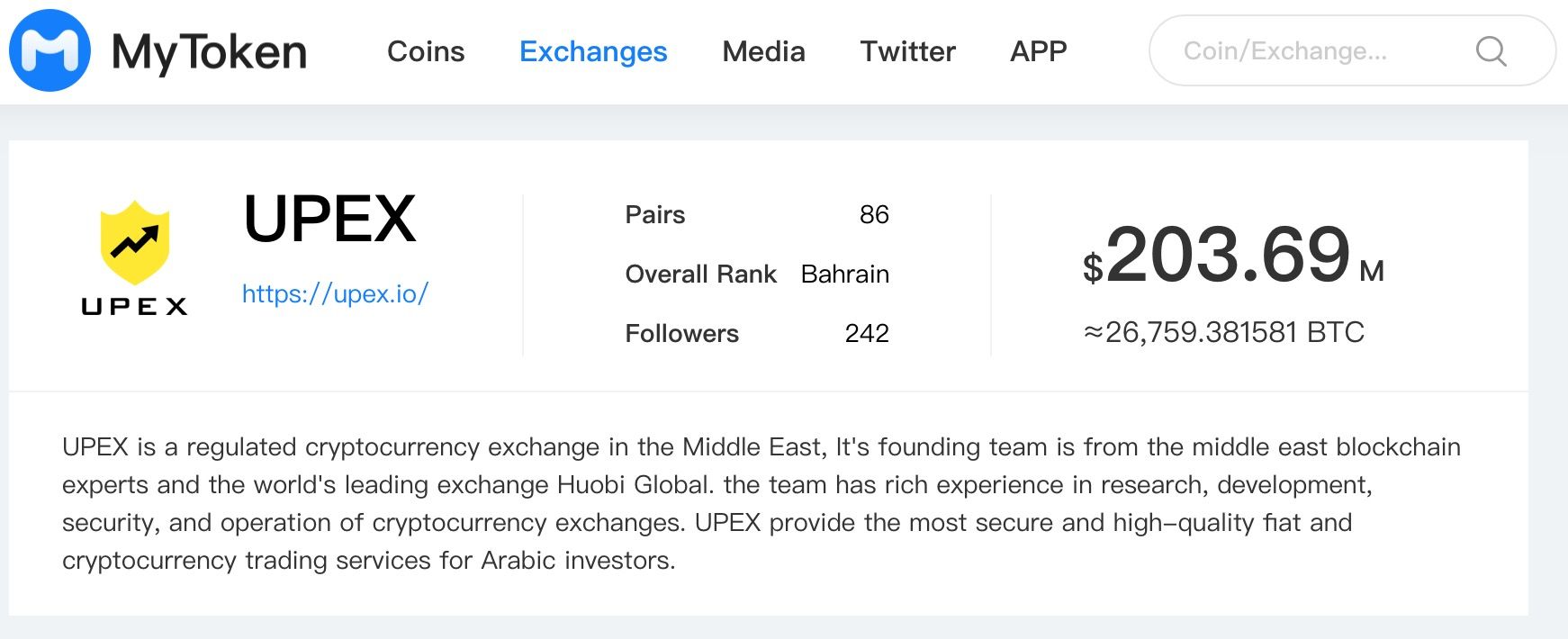Click the UPEX exchange title
The width and height of the screenshot is (1568, 639).
329,219
